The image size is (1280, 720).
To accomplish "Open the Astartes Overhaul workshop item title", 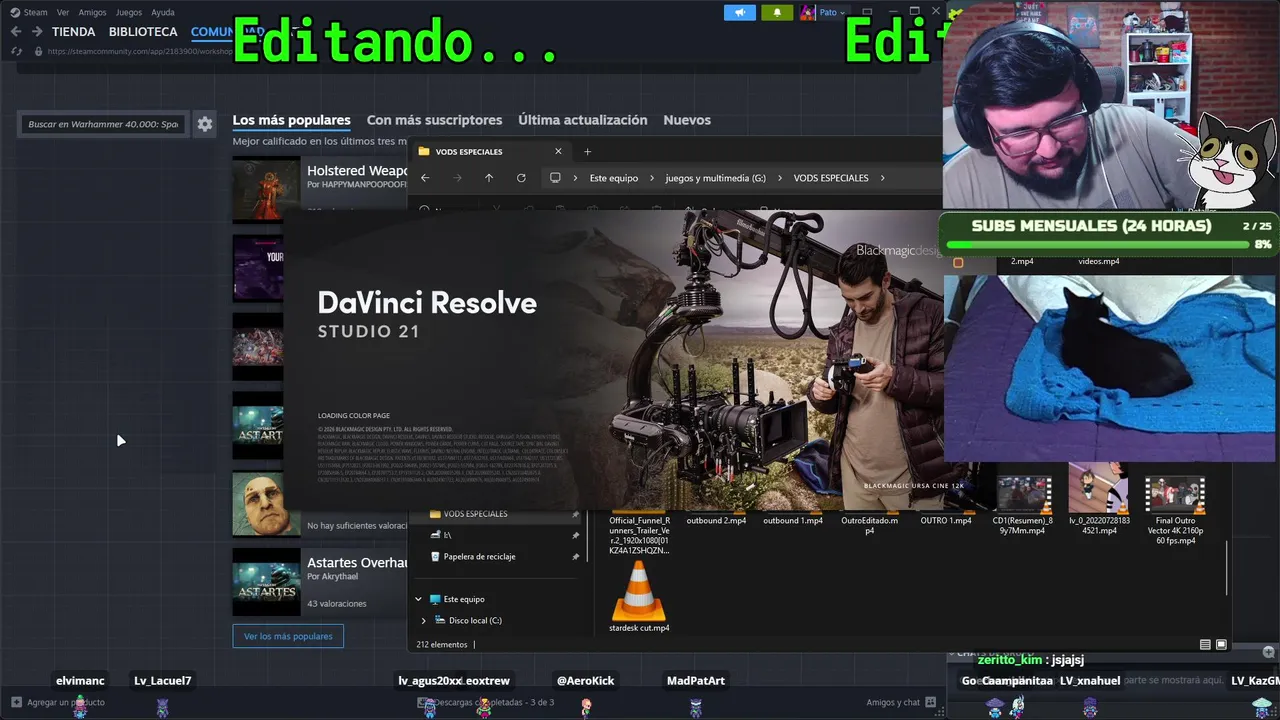I will 357,563.
